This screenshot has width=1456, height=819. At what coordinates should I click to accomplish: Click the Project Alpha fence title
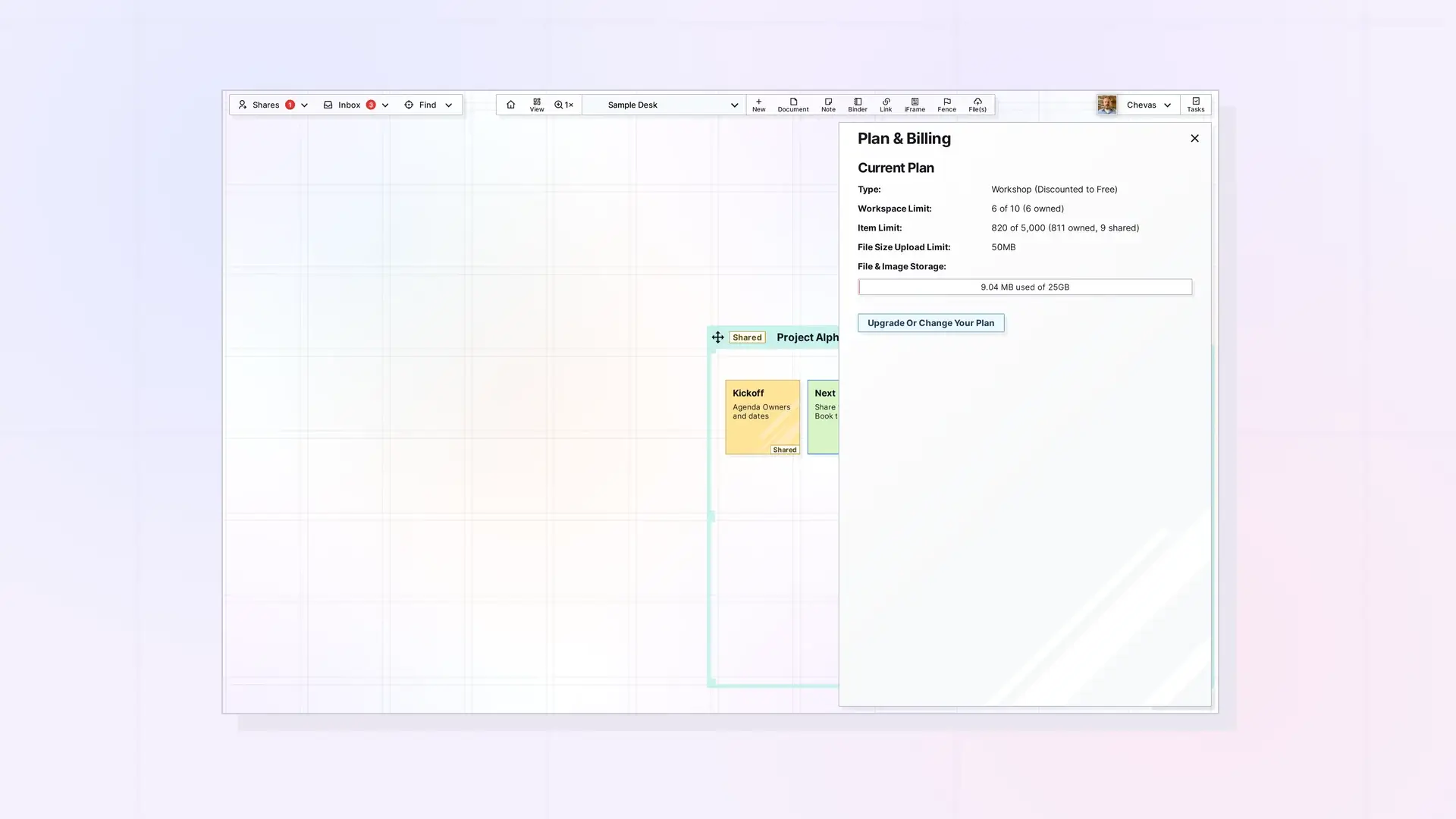(x=808, y=337)
